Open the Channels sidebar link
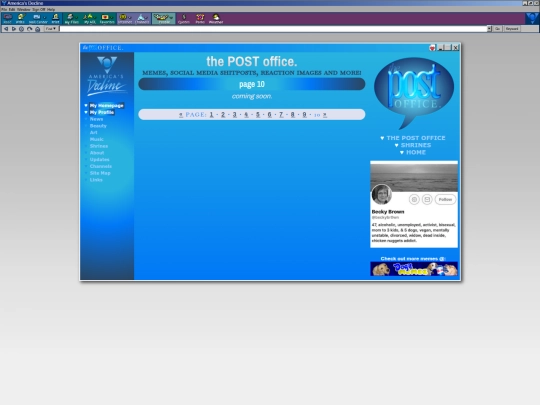540x405 pixels. pyautogui.click(x=101, y=166)
